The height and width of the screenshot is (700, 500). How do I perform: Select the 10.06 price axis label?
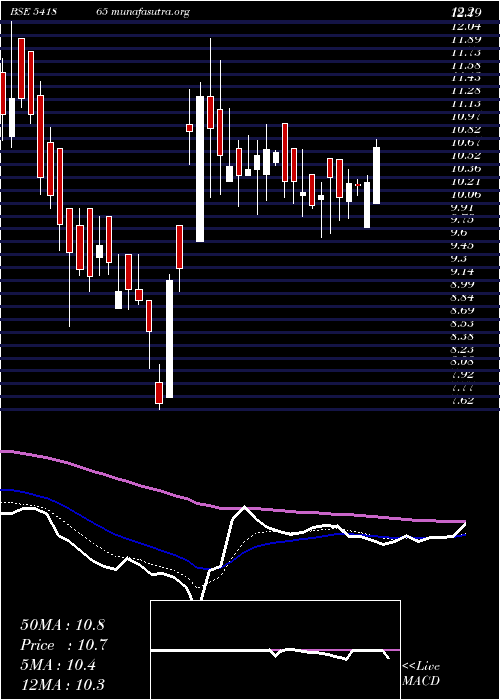466,195
